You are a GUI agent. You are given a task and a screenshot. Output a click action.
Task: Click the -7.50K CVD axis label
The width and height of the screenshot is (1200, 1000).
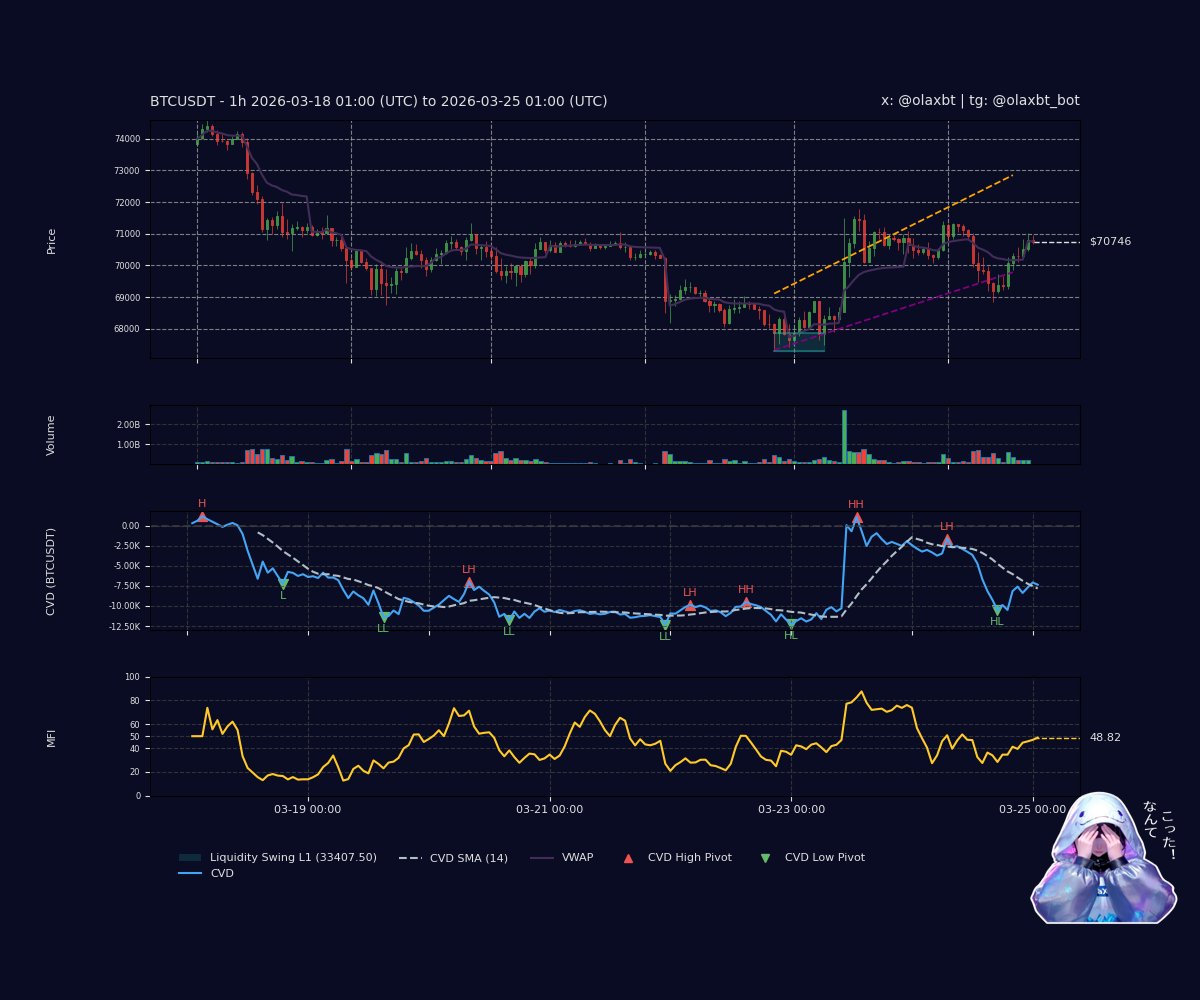(x=126, y=586)
